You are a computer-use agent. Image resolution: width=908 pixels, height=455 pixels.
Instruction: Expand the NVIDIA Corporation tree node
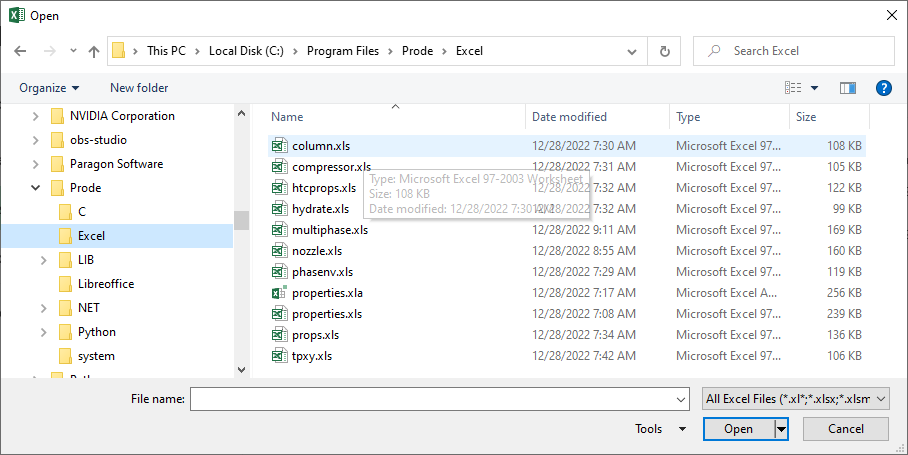(36, 116)
